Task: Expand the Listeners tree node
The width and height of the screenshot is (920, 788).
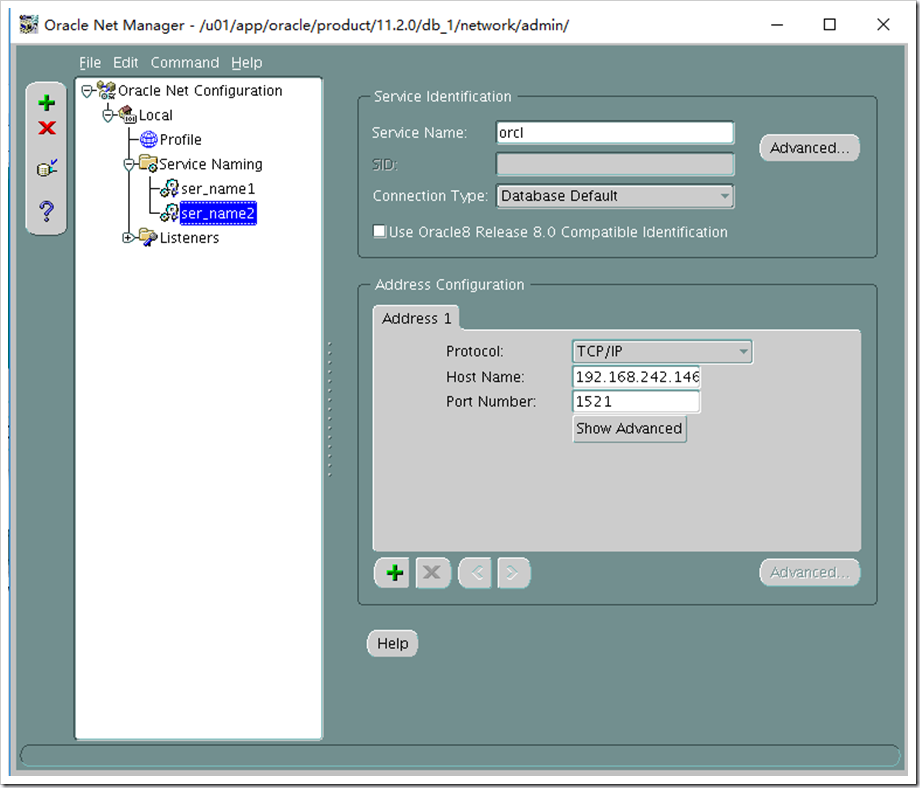Action: [x=127, y=238]
